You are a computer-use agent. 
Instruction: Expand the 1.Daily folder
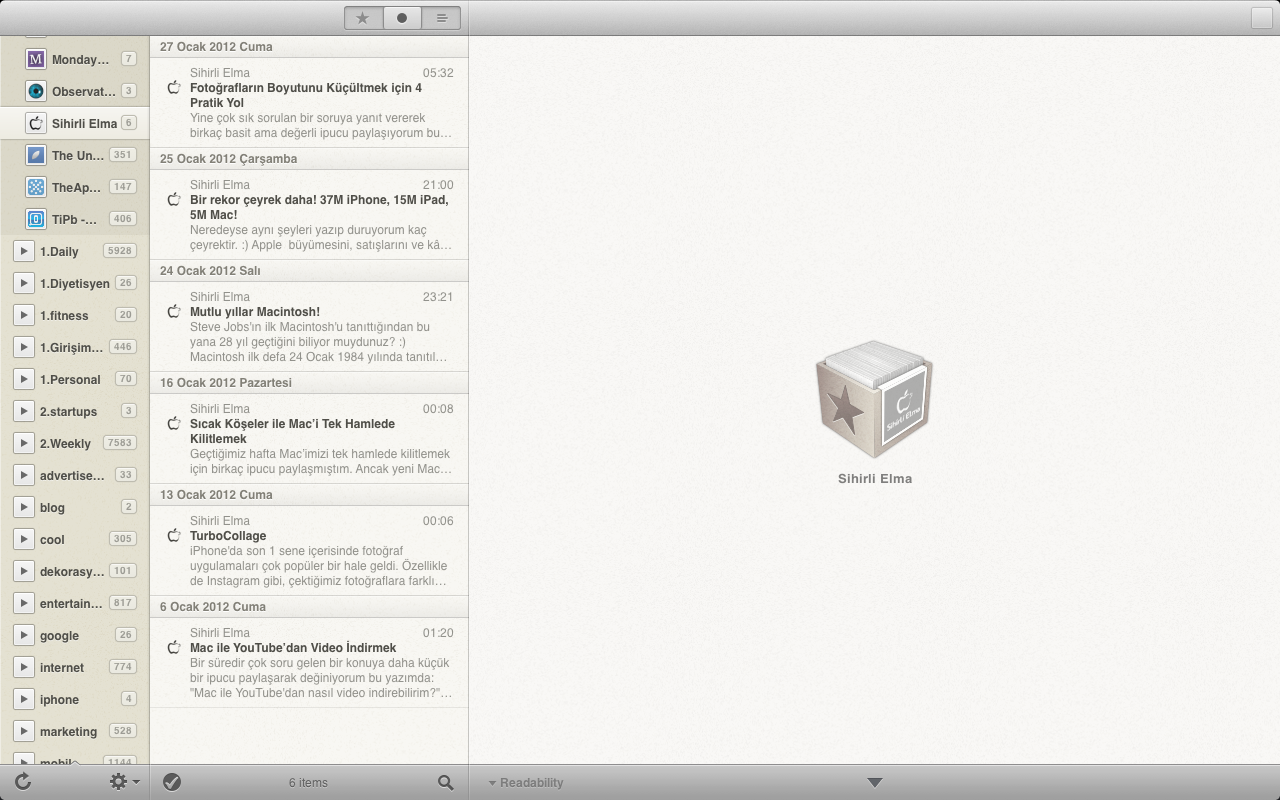(24, 251)
